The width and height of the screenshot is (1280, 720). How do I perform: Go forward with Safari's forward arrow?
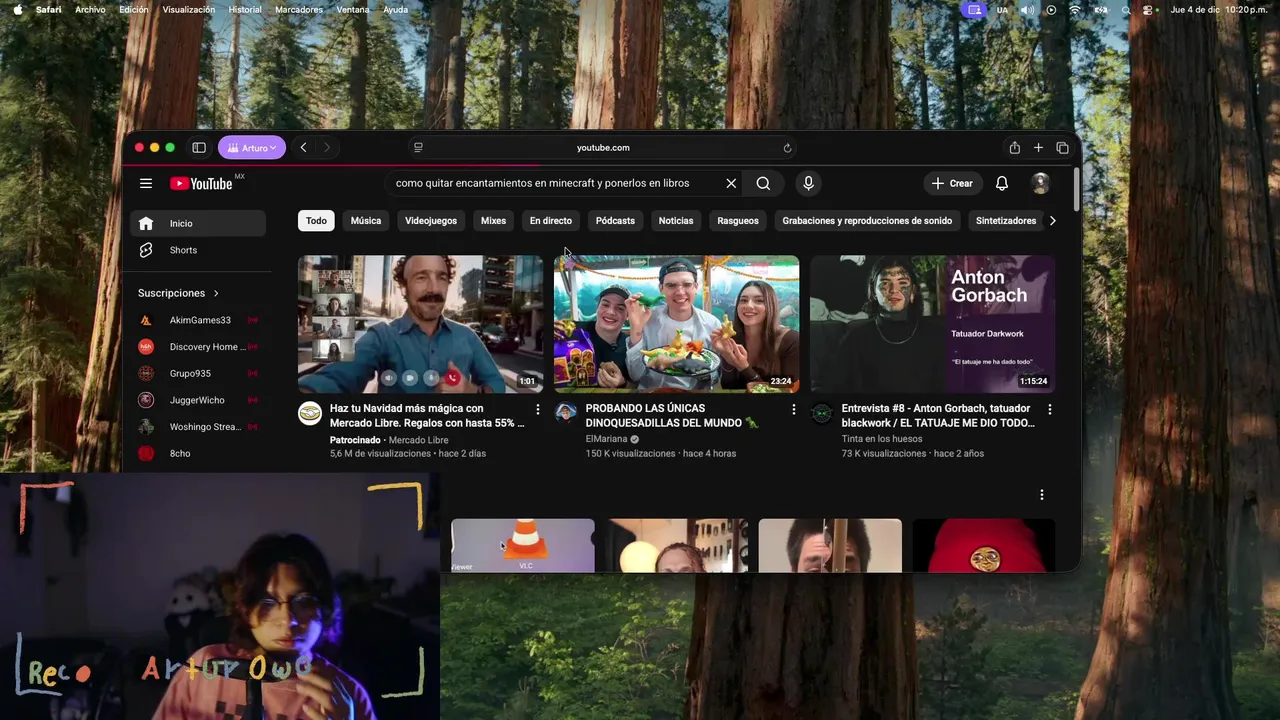click(x=326, y=148)
